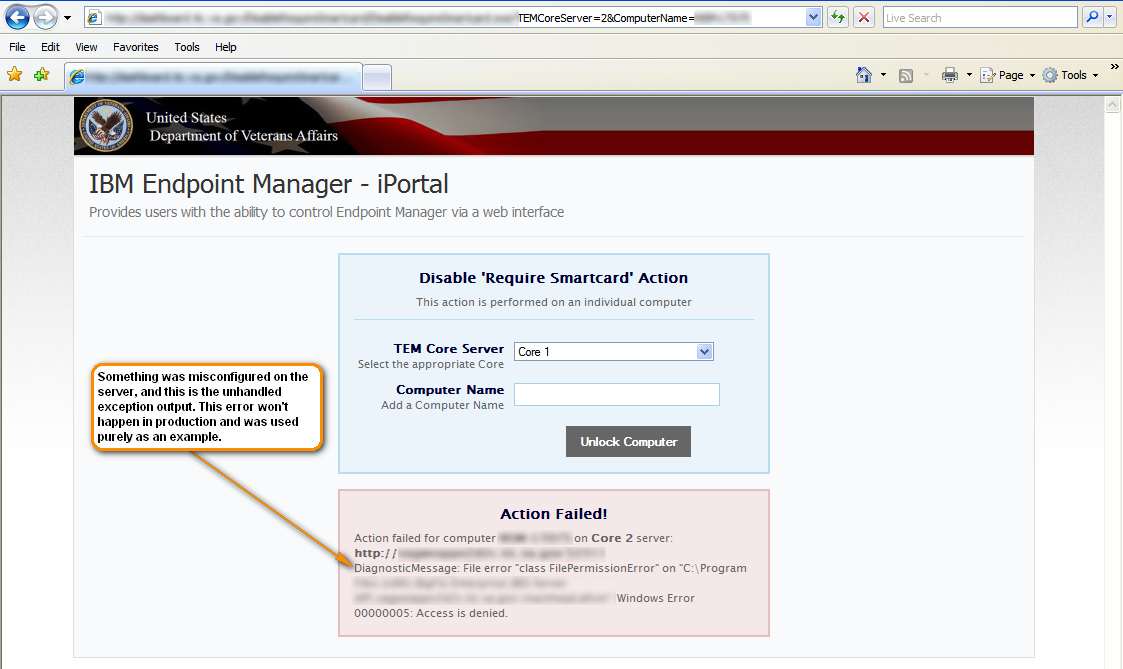Click the Live Search box
This screenshot has width=1123, height=669.
(x=979, y=18)
